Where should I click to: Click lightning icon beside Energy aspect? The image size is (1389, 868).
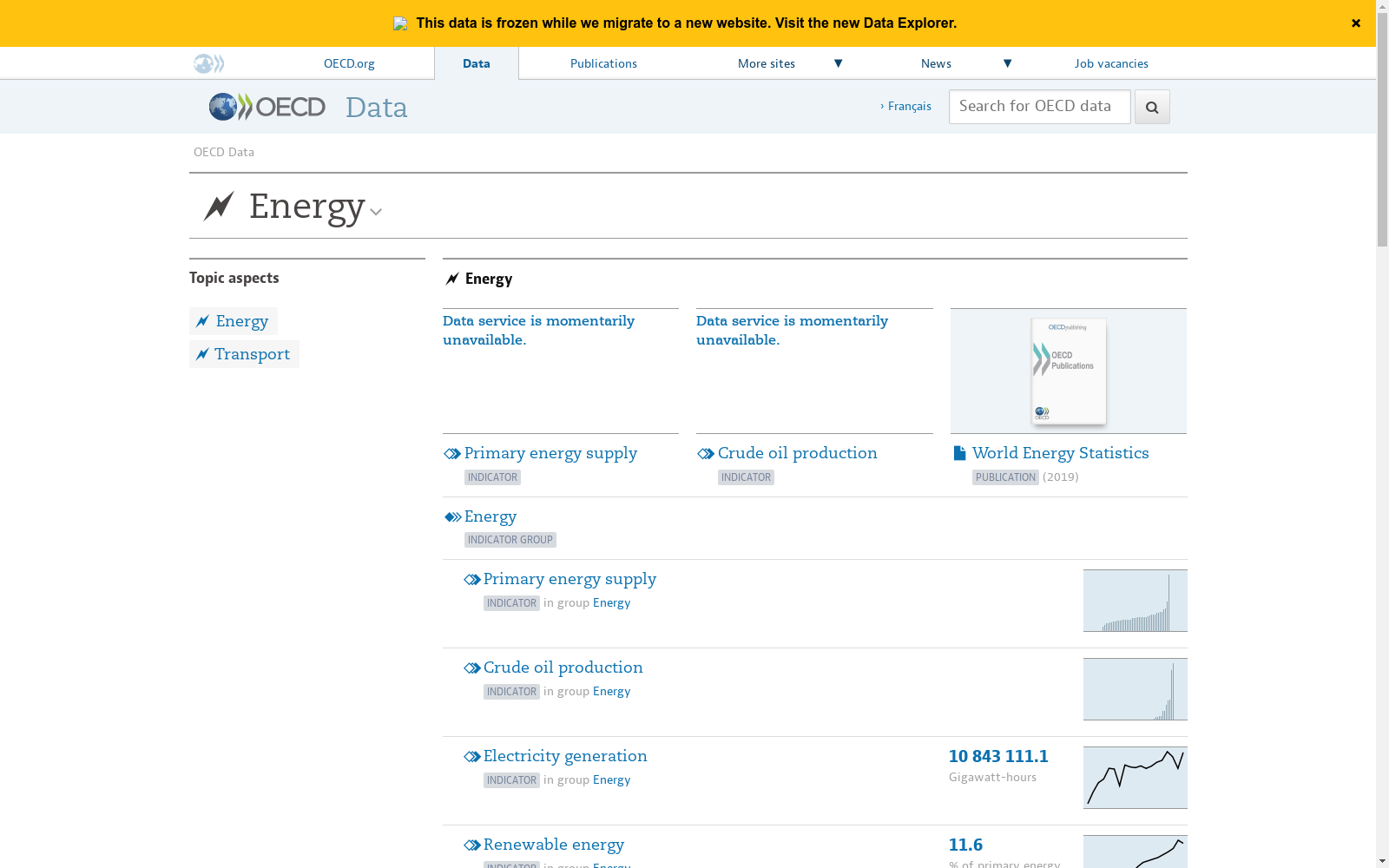(x=202, y=321)
